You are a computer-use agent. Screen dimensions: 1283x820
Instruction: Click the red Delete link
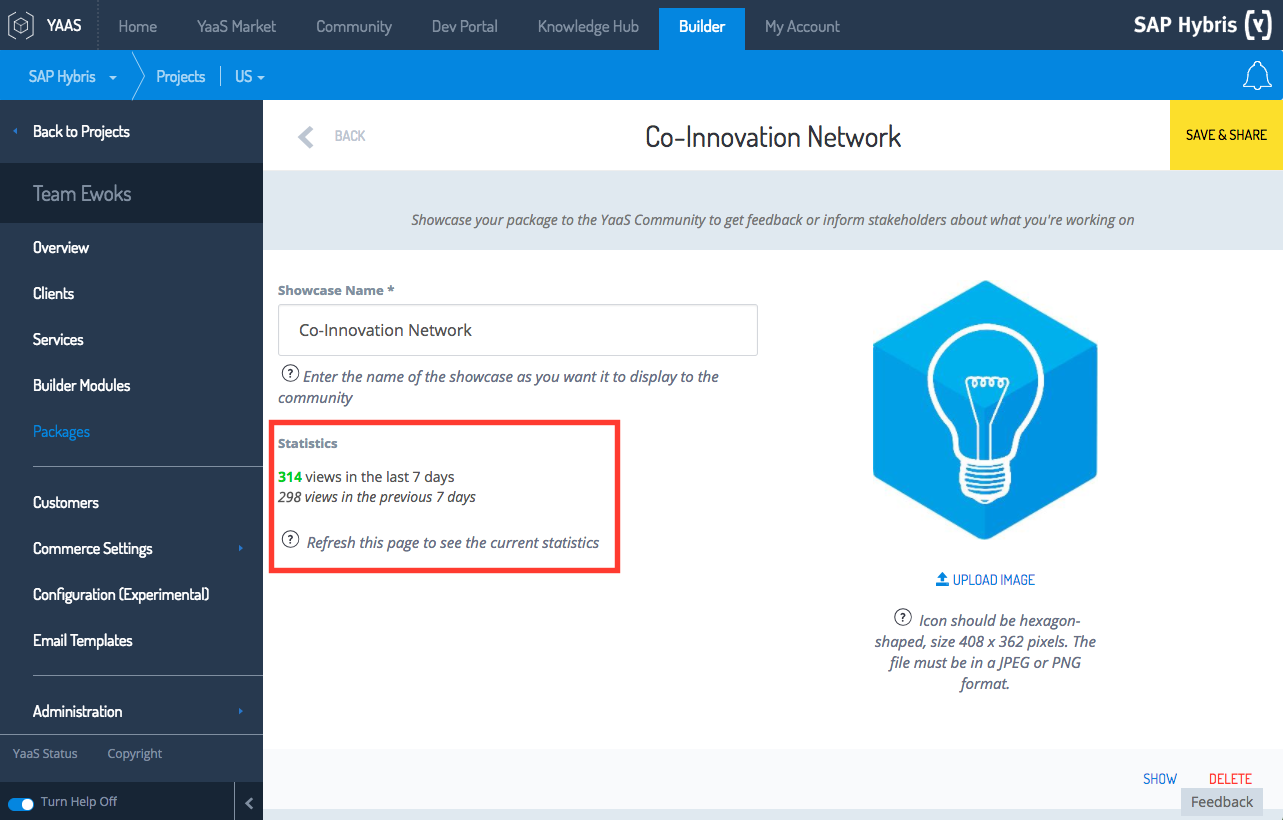point(1230,778)
